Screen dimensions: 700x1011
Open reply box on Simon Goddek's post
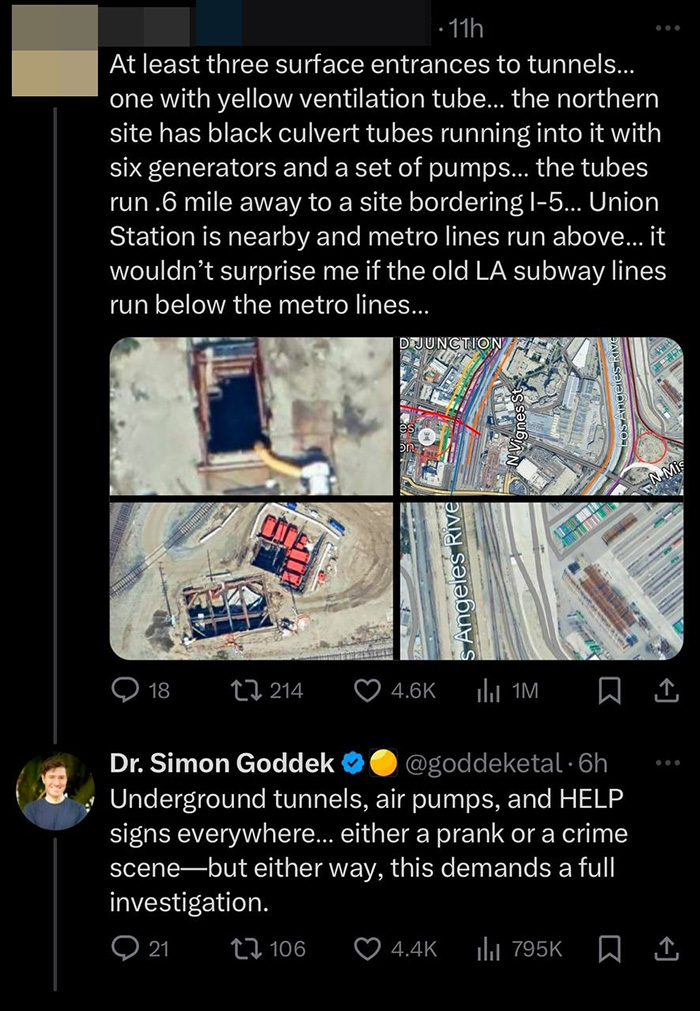tap(125, 948)
